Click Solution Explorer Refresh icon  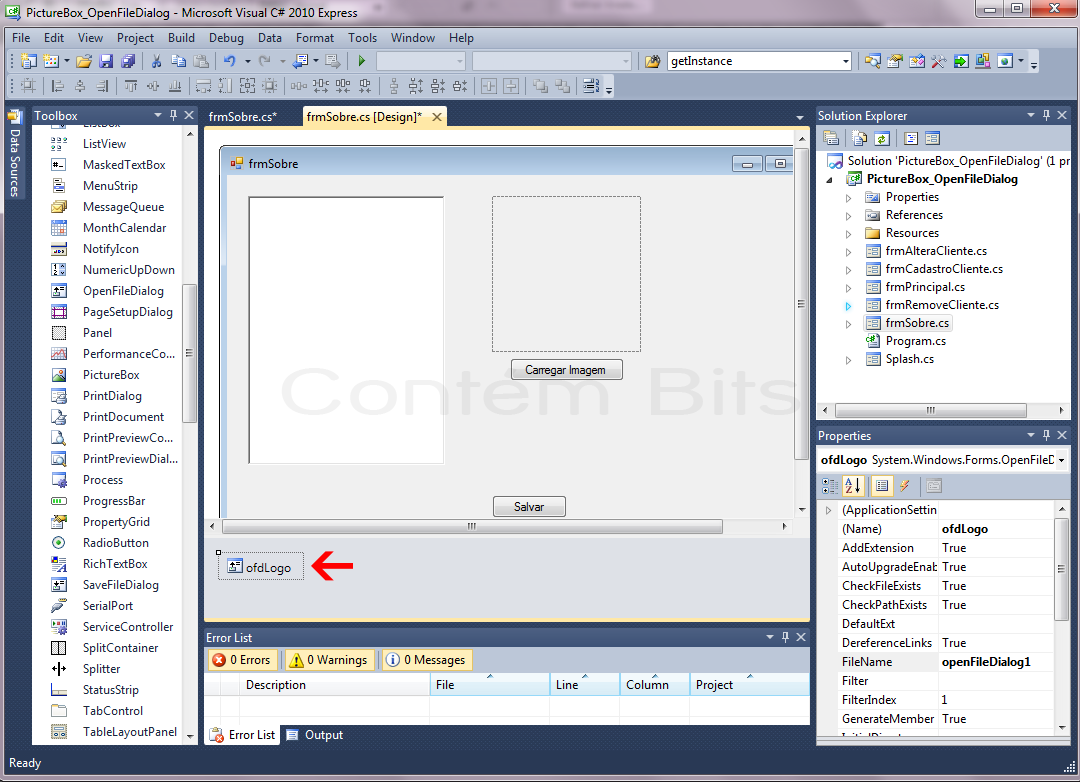coord(882,138)
